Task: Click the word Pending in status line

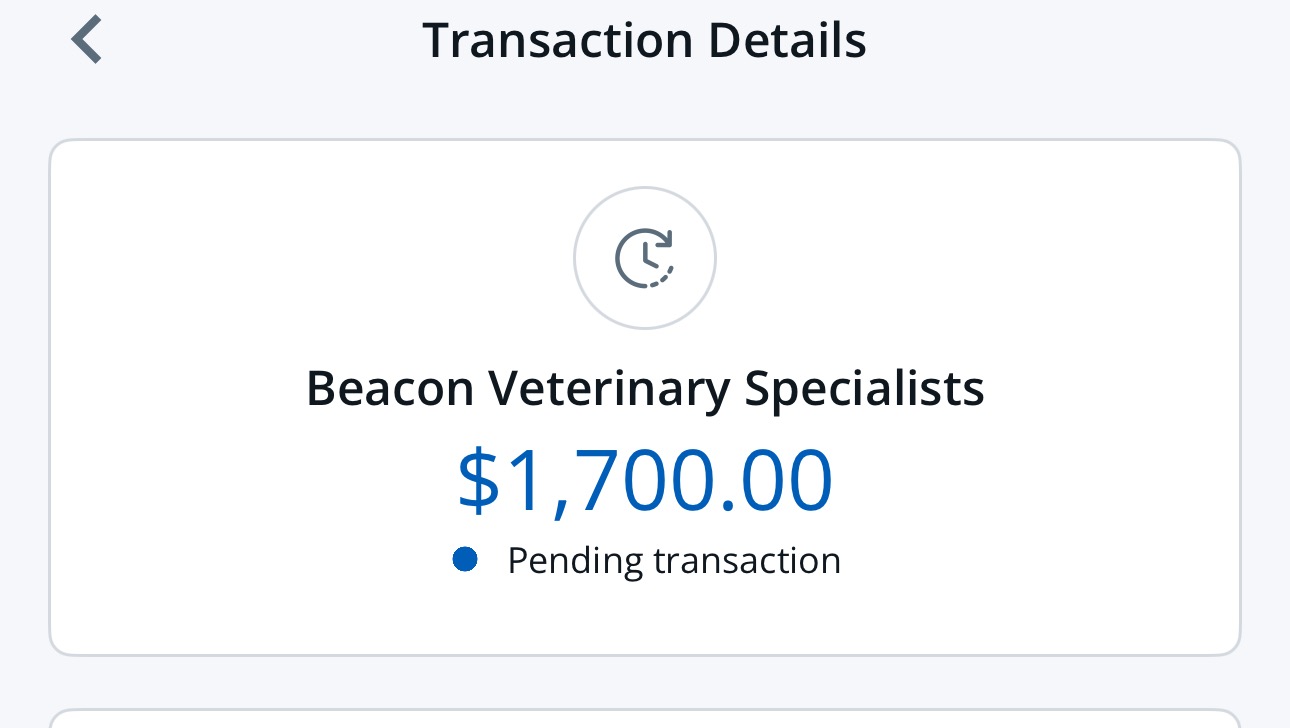Action: [575, 561]
